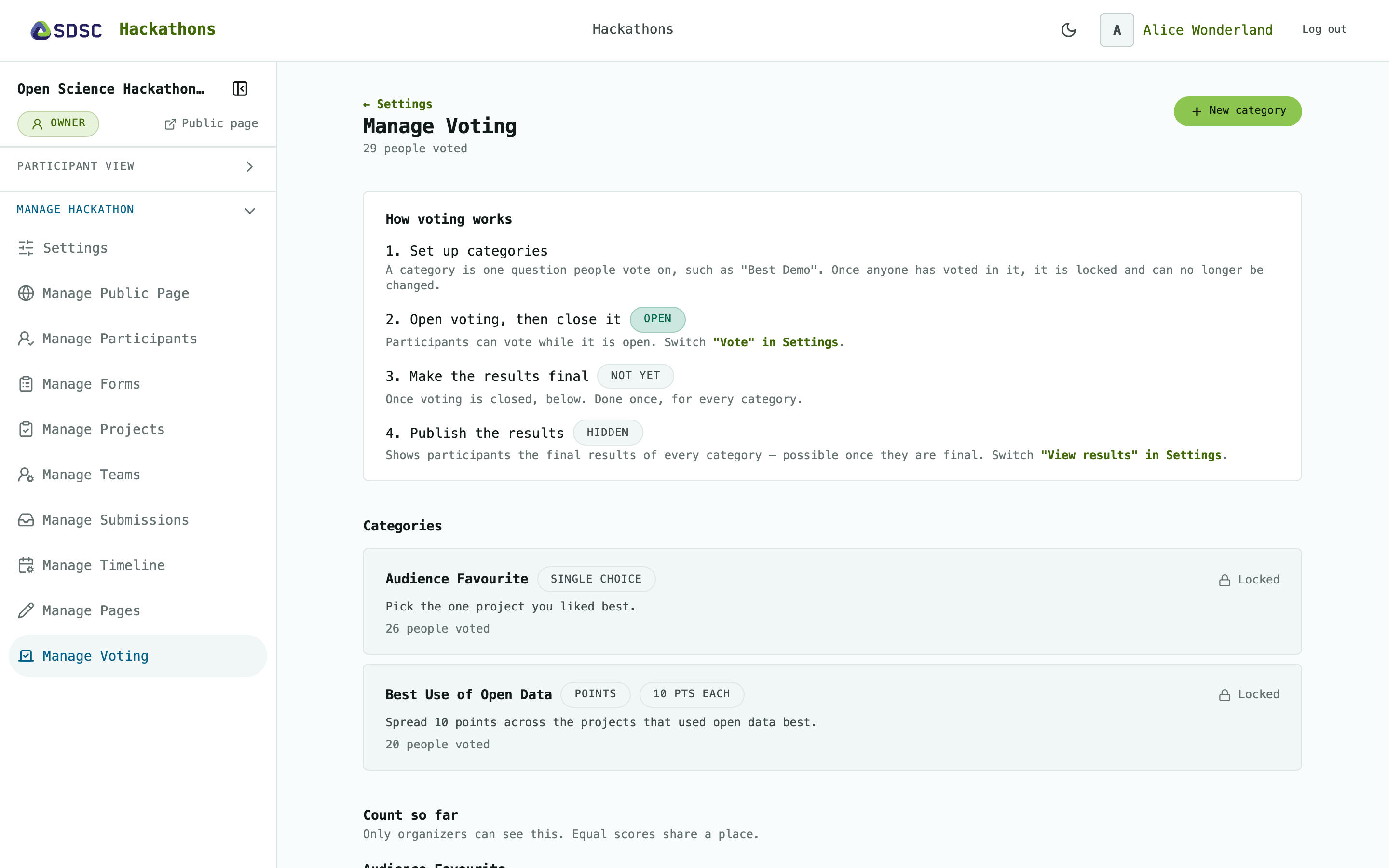Click the OPEN status badge

[657, 319]
